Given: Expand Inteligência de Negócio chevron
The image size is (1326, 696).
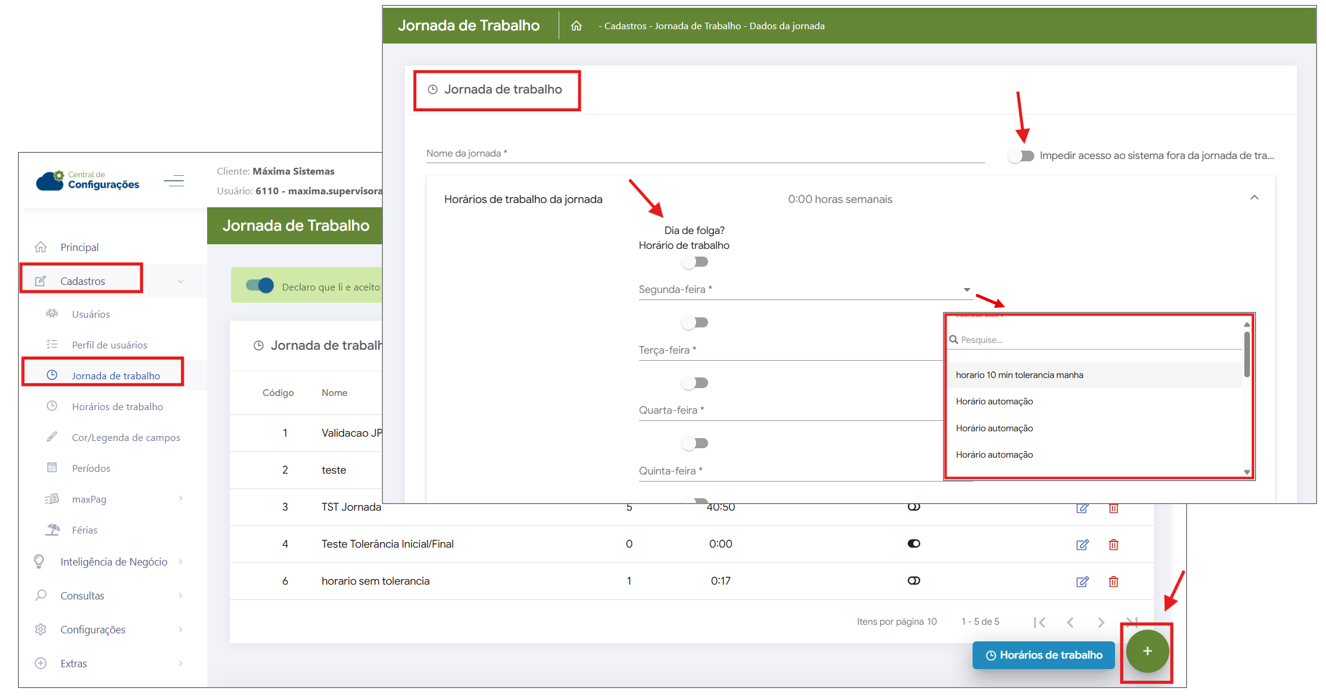Looking at the screenshot, I should tap(181, 562).
